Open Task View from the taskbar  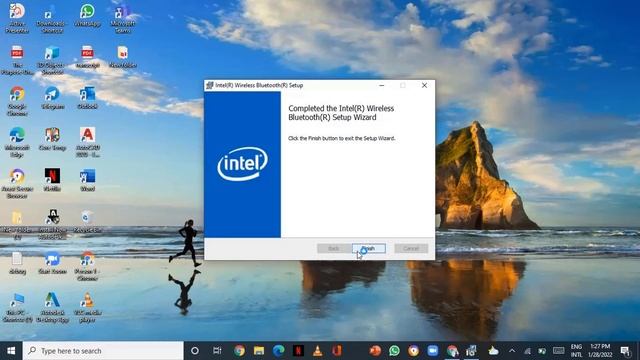[x=217, y=351]
